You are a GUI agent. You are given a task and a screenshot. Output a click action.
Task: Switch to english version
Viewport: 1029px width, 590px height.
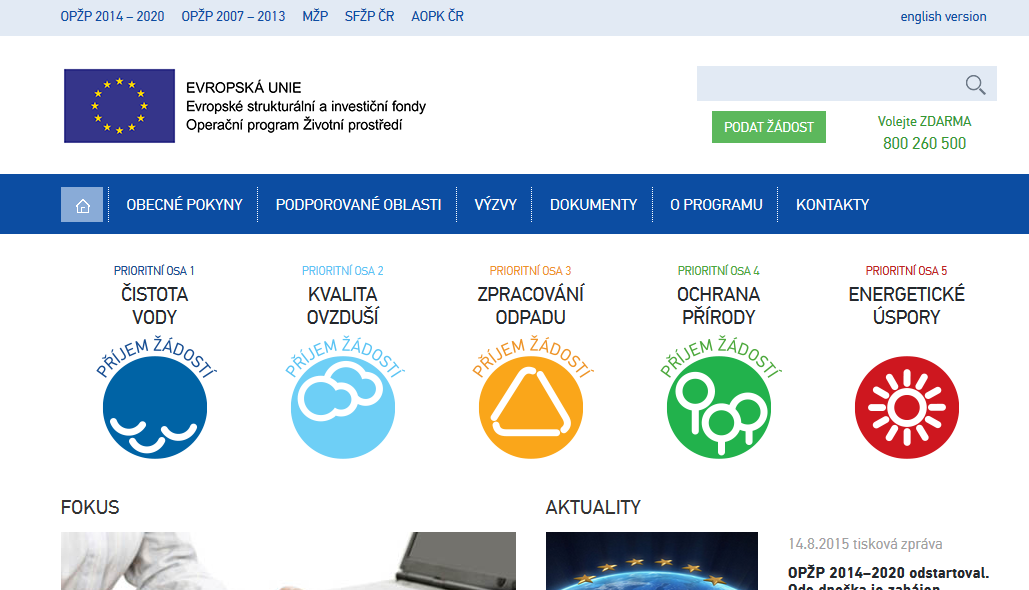point(943,16)
